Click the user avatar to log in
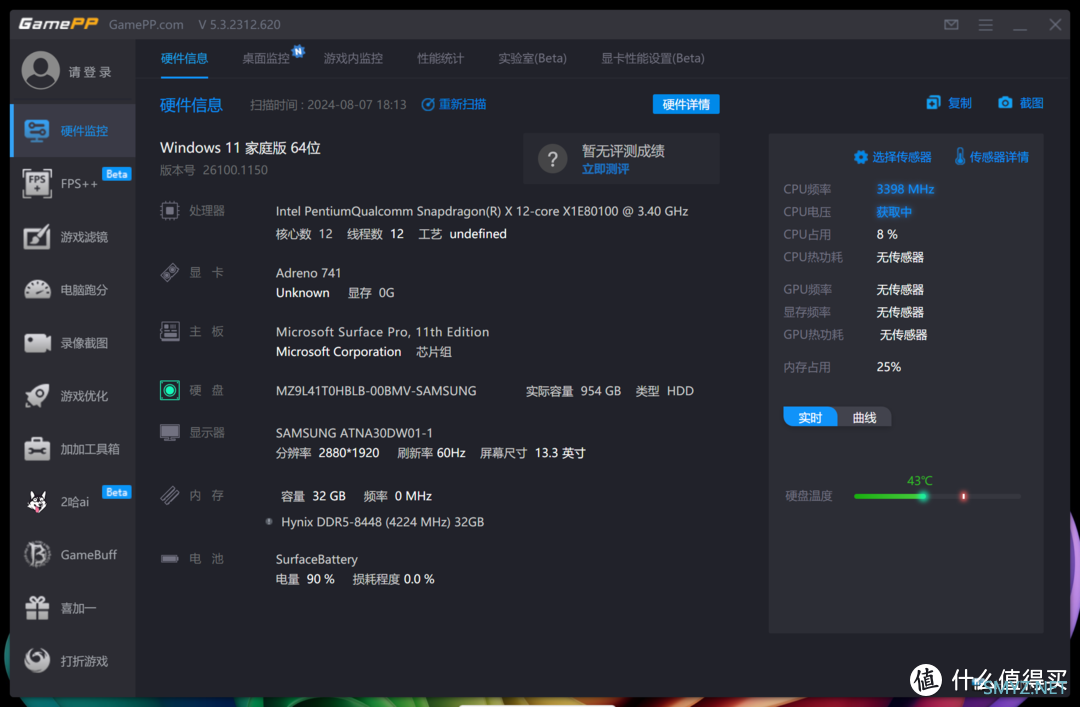 tap(41, 70)
